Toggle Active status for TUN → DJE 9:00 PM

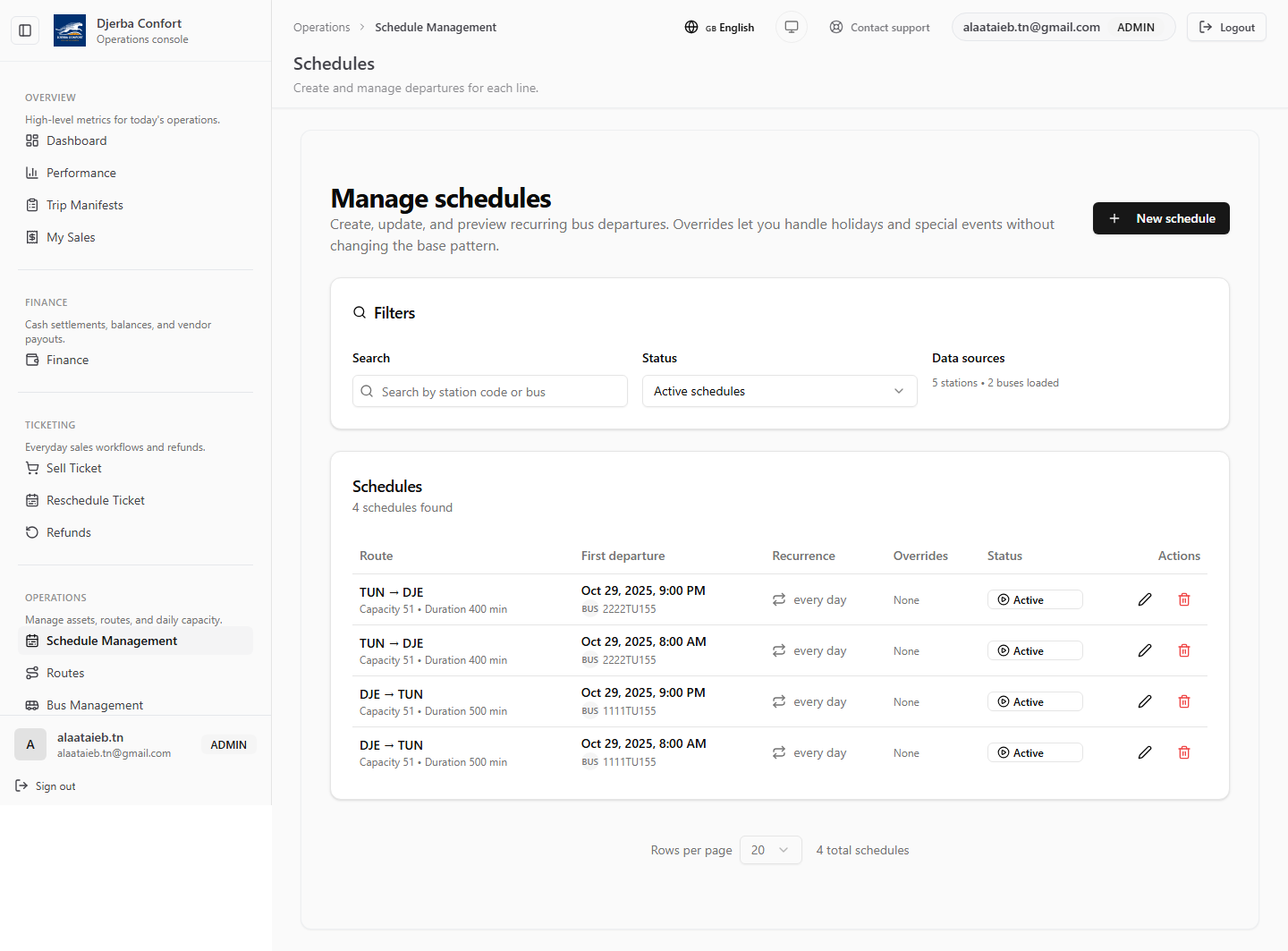coord(1034,599)
